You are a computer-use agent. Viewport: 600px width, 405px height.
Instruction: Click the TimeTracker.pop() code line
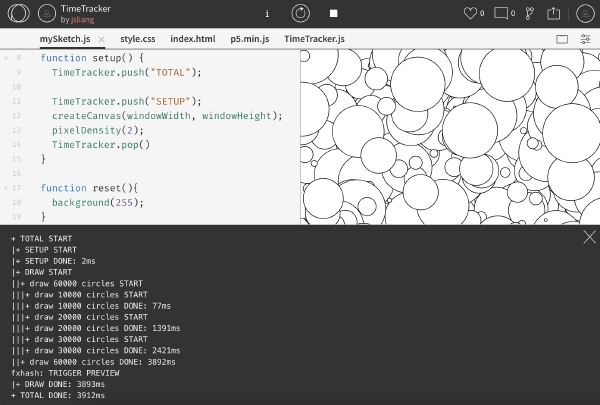(101, 145)
